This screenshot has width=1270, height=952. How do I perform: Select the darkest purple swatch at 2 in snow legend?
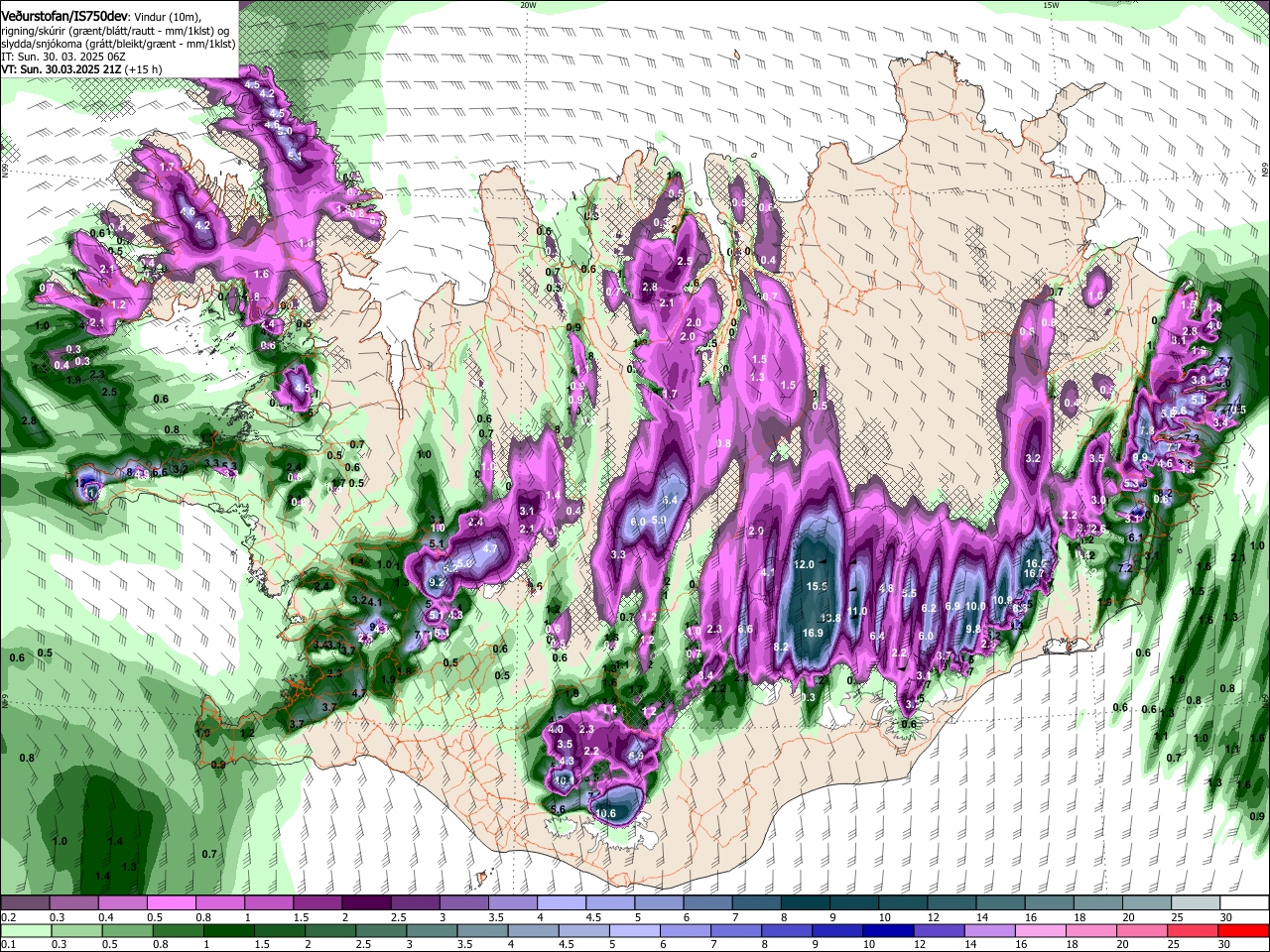(366, 903)
